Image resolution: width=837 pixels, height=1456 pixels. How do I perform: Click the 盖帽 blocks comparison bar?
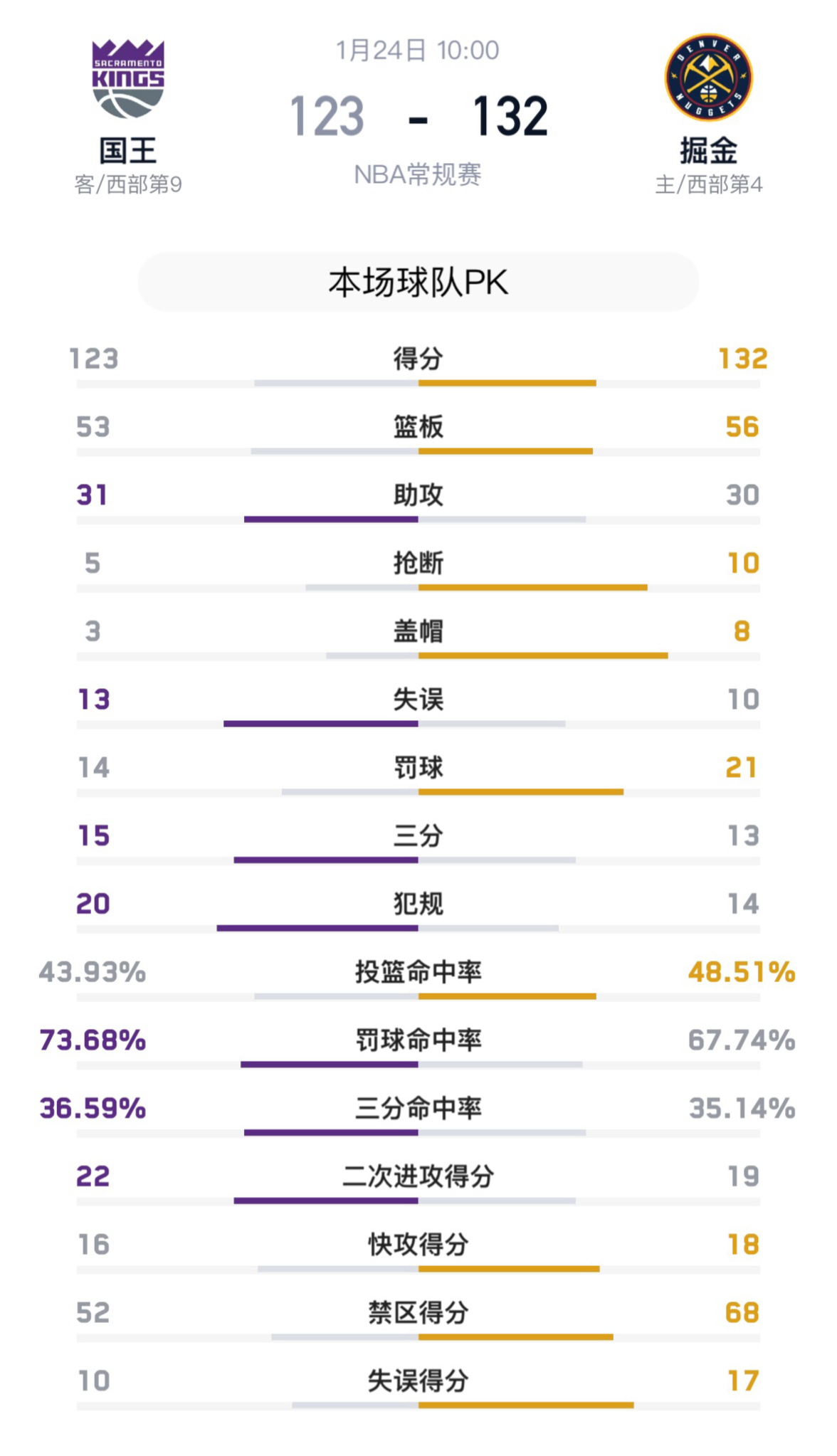coord(418,655)
